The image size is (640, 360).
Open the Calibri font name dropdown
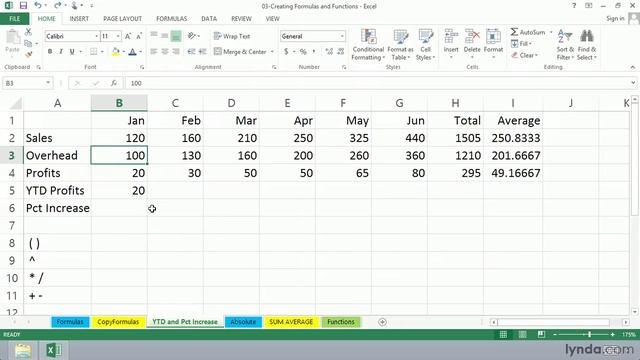97,36
